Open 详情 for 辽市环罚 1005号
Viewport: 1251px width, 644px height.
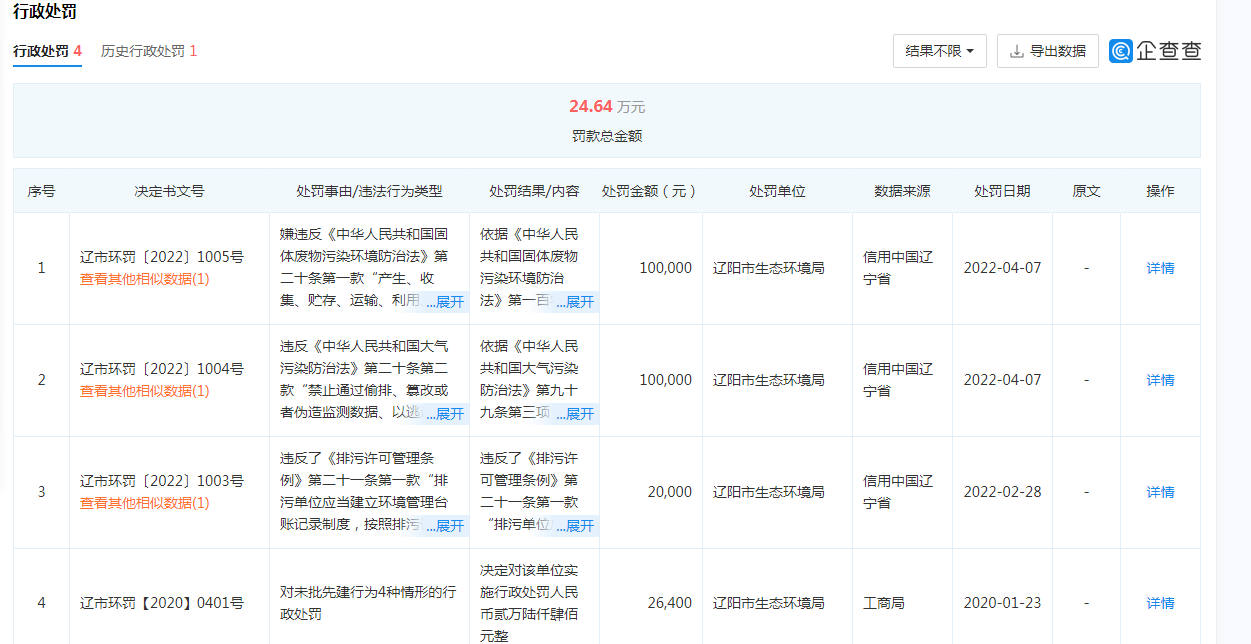pyautogui.click(x=1160, y=268)
